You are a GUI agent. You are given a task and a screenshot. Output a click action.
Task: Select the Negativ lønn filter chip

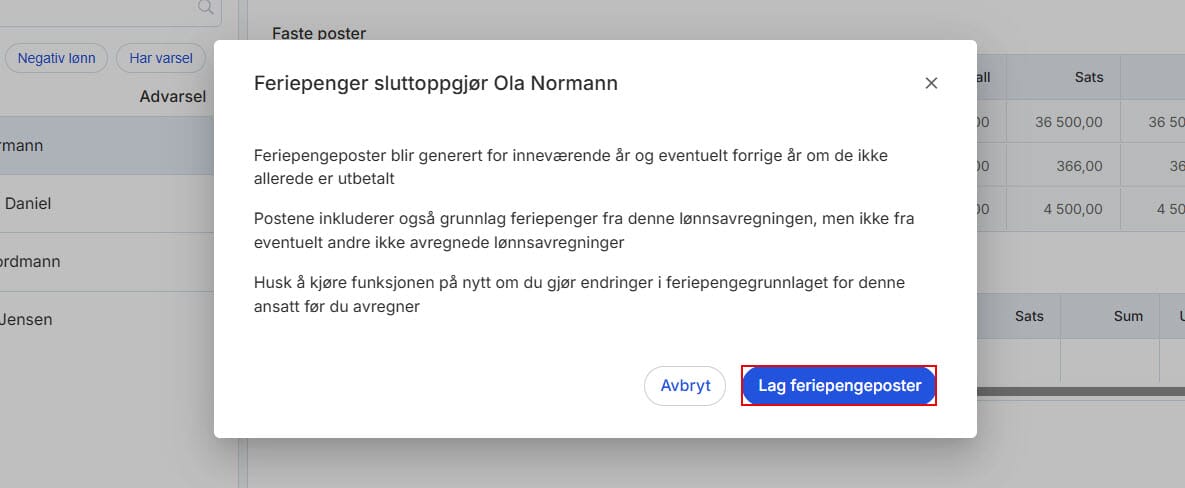coord(57,58)
